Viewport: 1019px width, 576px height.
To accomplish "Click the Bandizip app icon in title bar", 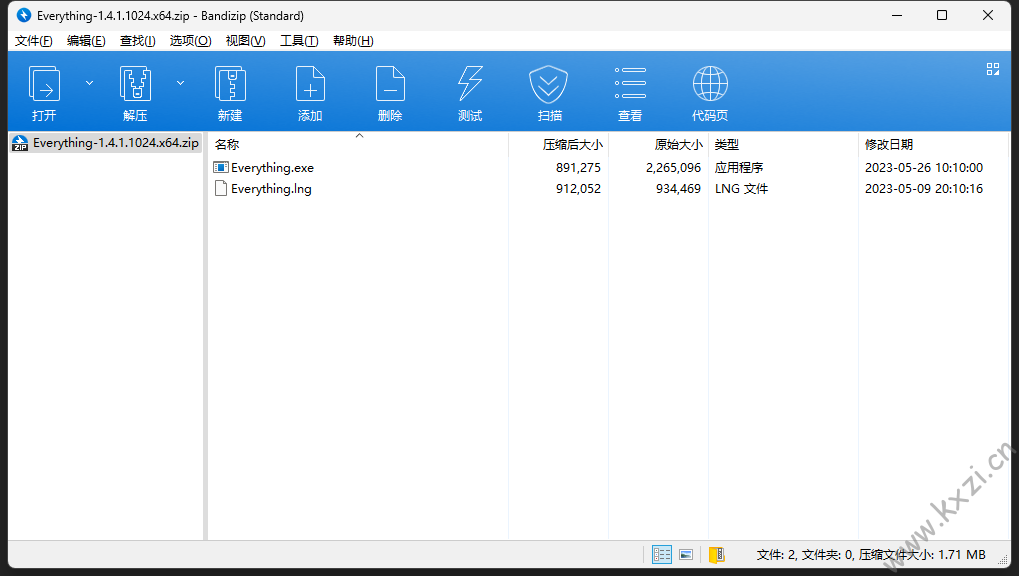I will point(23,15).
